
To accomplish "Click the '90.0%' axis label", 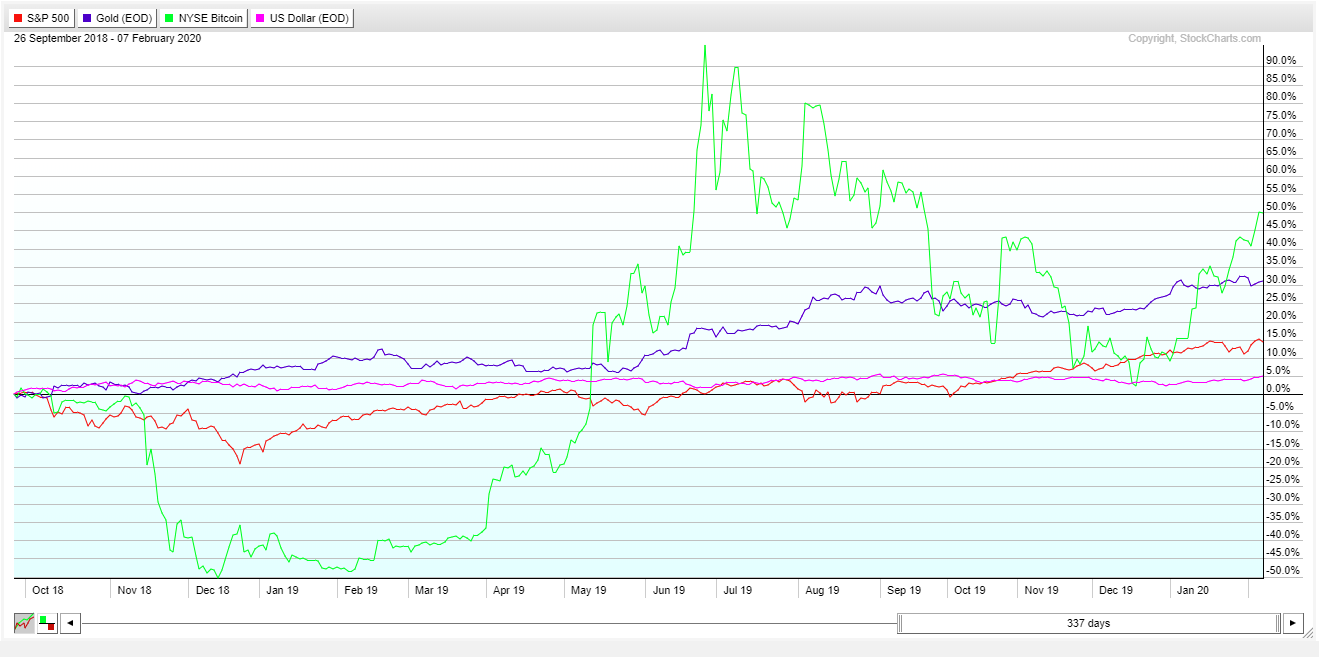I will click(x=1281, y=60).
